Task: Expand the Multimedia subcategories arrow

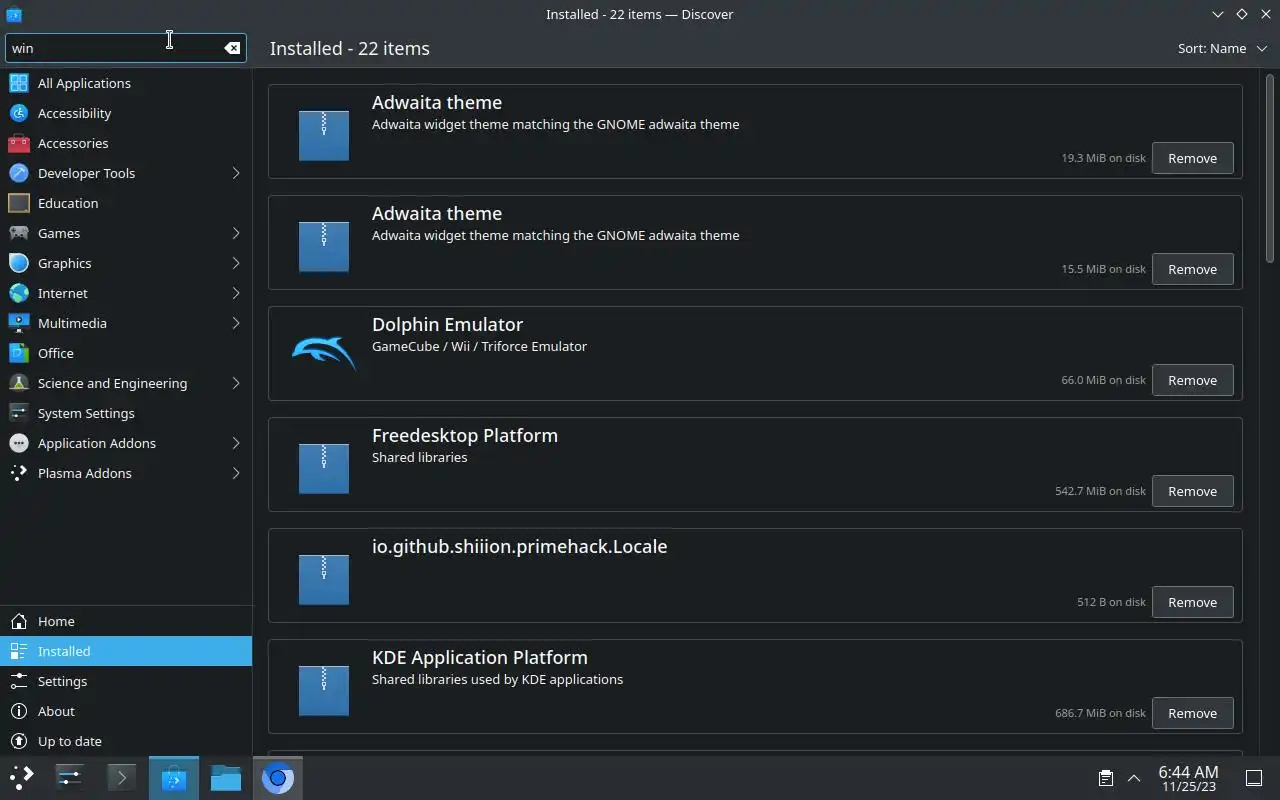Action: (236, 323)
